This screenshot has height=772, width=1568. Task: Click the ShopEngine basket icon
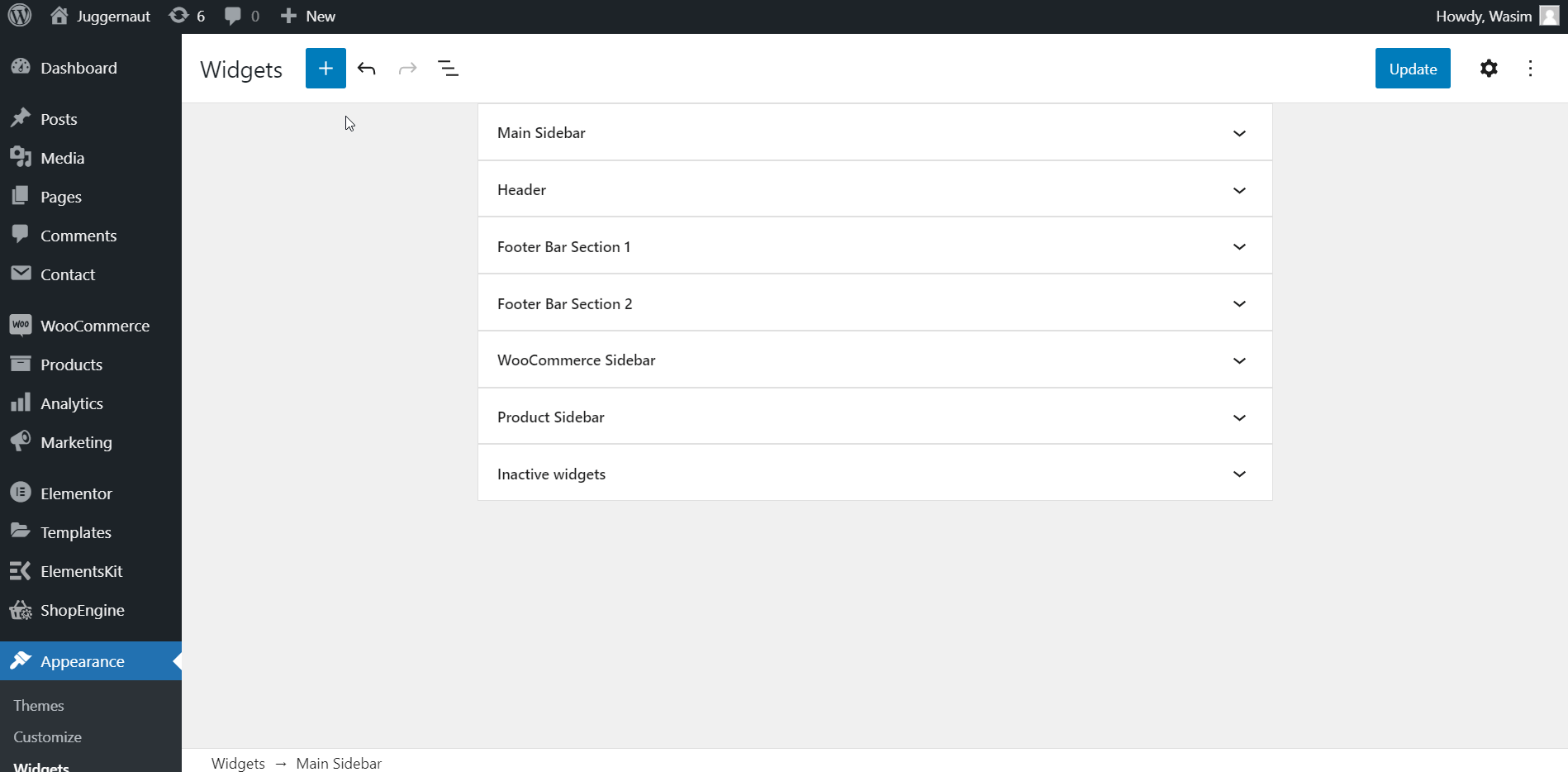click(21, 610)
